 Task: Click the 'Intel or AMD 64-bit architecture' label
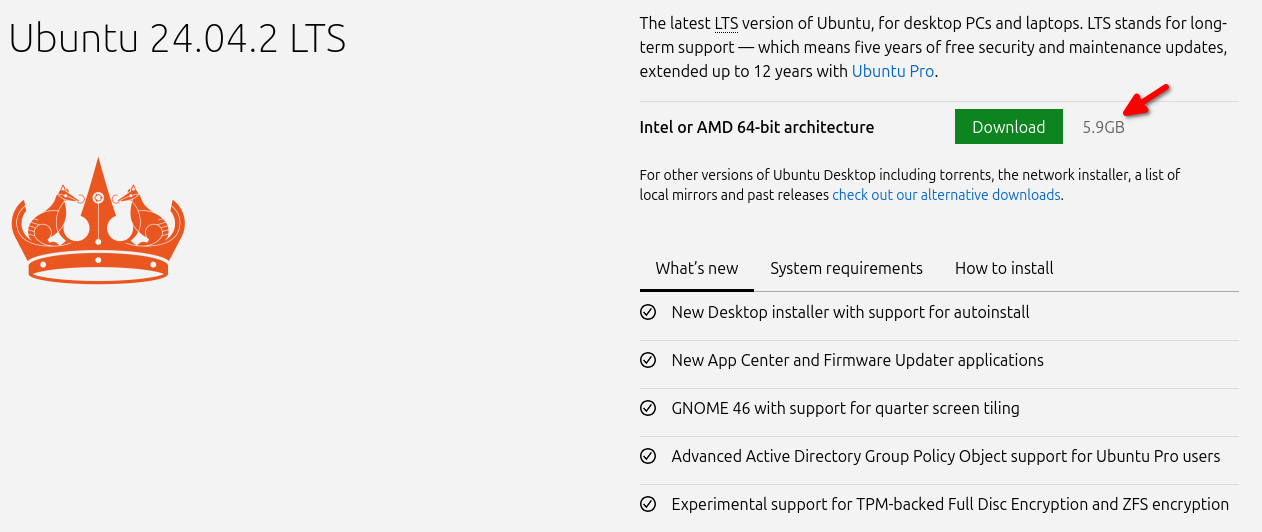[x=757, y=127]
